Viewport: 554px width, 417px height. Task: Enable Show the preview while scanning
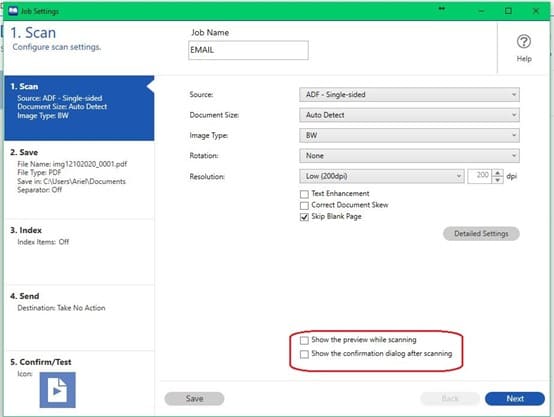304,340
